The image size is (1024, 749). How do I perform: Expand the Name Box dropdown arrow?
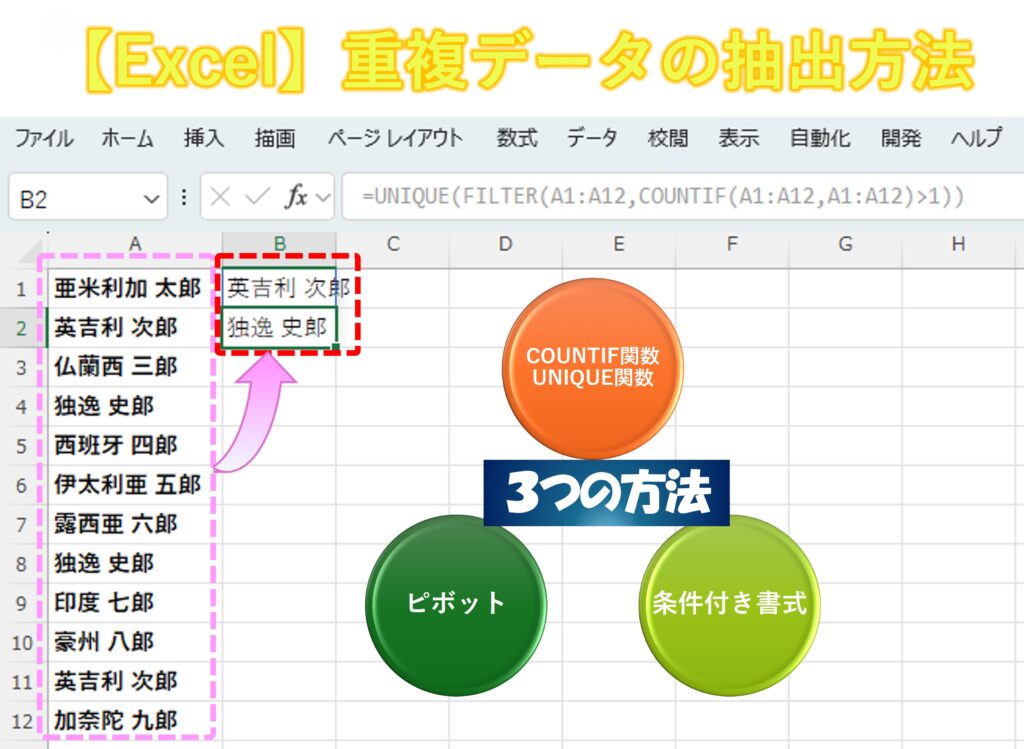point(152,198)
